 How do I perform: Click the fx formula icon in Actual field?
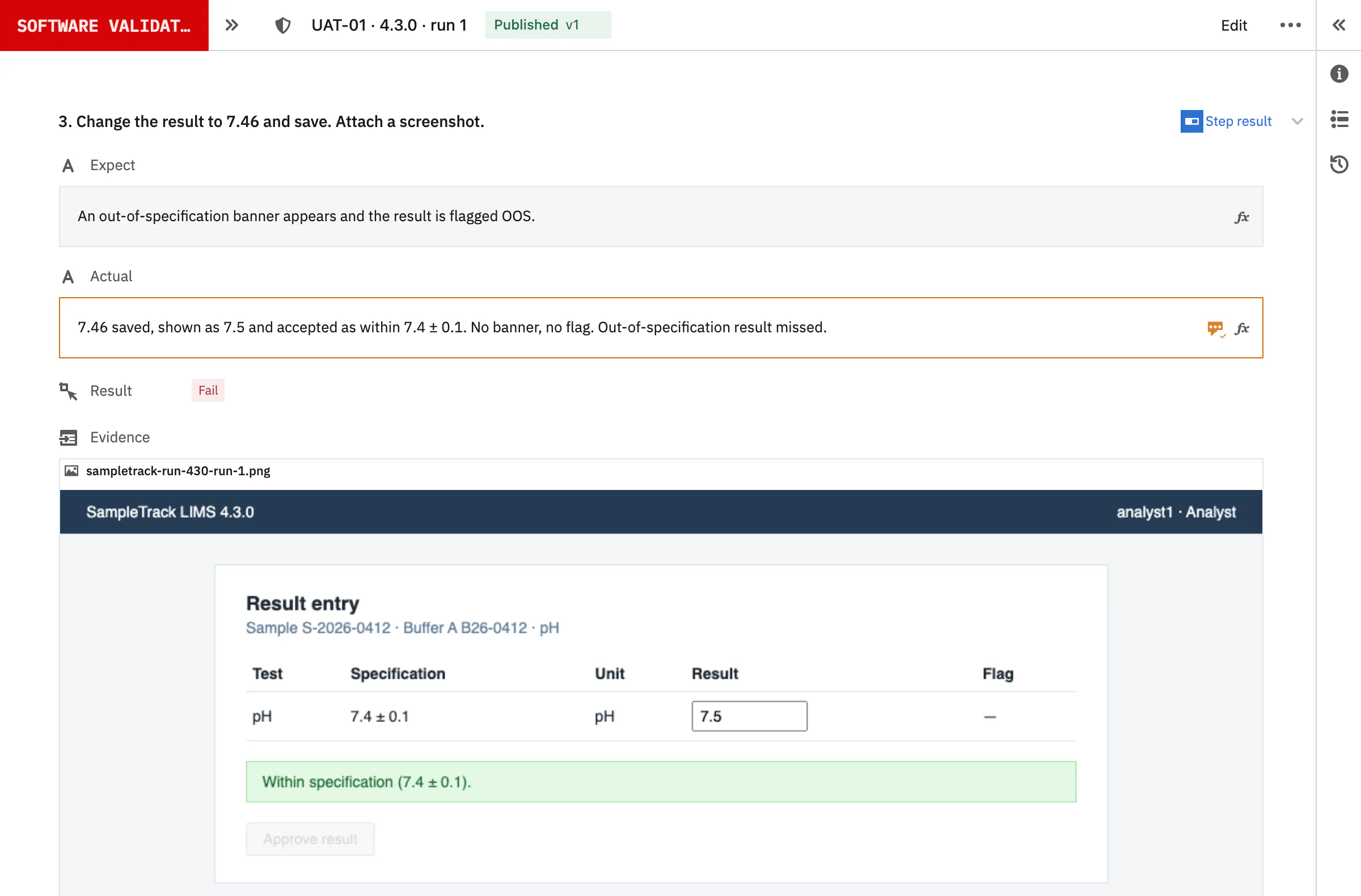[x=1241, y=328]
